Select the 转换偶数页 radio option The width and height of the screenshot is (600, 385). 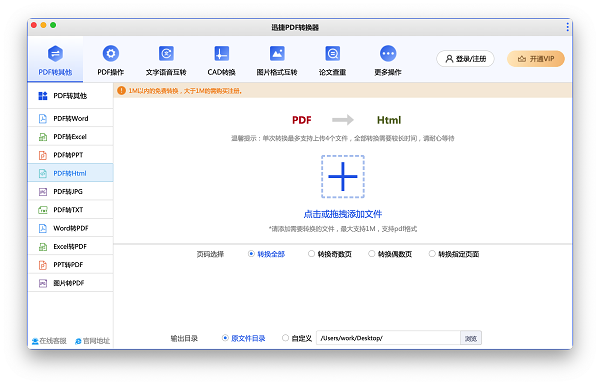point(390,254)
